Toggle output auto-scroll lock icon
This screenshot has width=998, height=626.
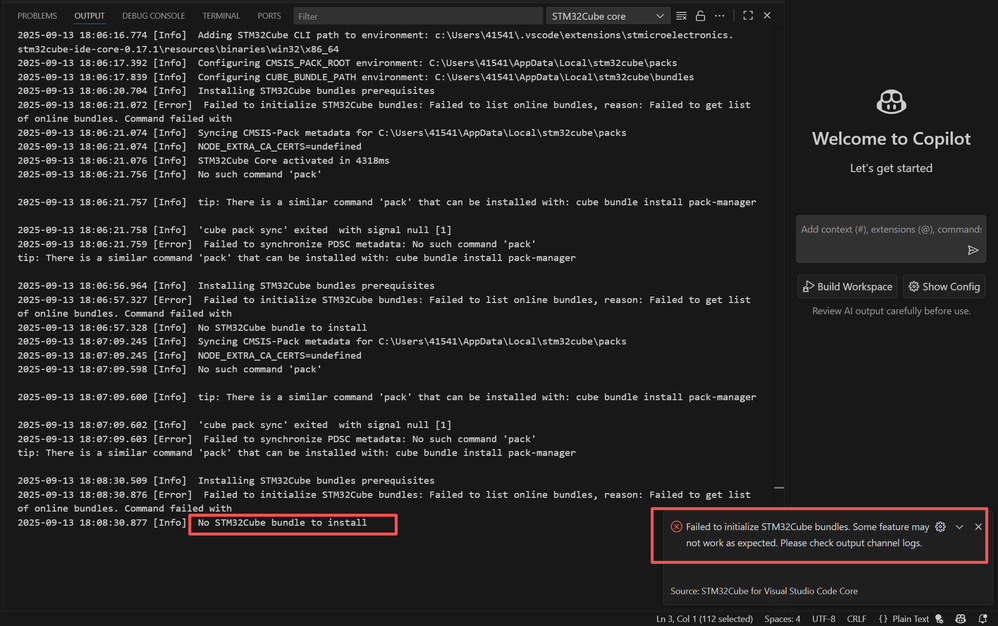click(700, 16)
